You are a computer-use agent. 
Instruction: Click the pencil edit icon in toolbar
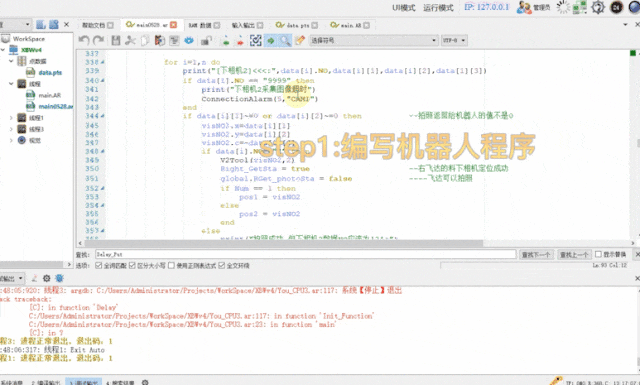pos(300,40)
